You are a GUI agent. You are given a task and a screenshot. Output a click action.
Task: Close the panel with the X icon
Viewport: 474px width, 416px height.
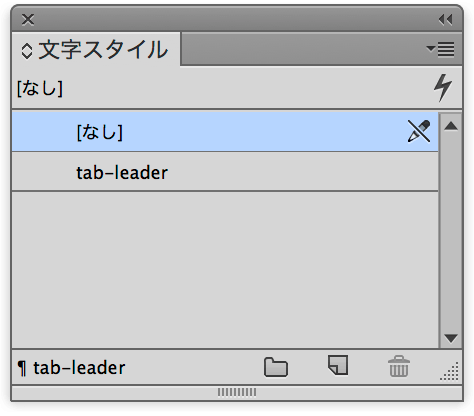[28, 19]
